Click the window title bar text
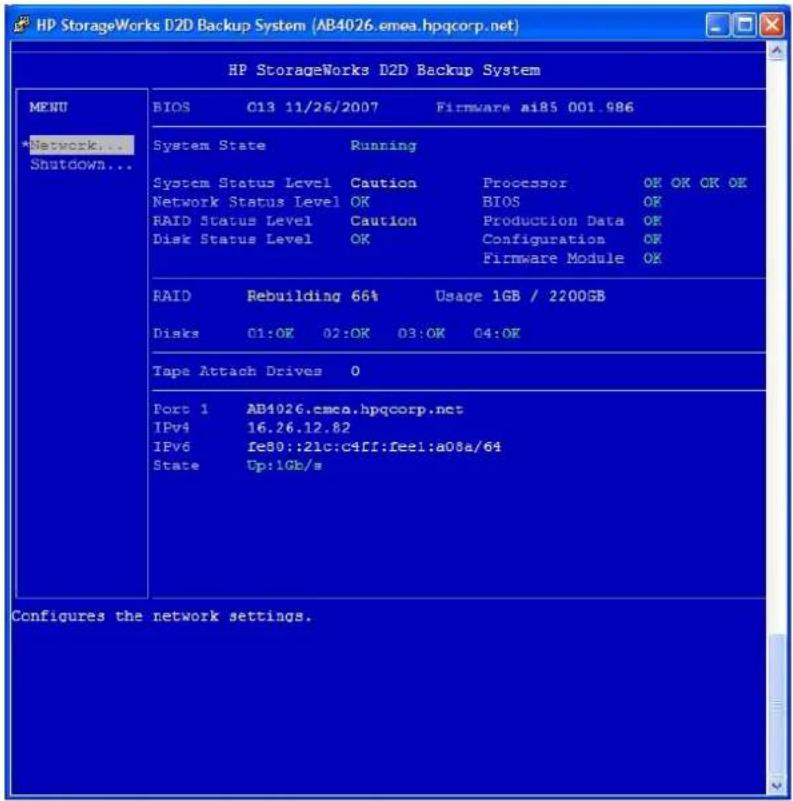Screen dimensions: 793x801 click(x=277, y=25)
